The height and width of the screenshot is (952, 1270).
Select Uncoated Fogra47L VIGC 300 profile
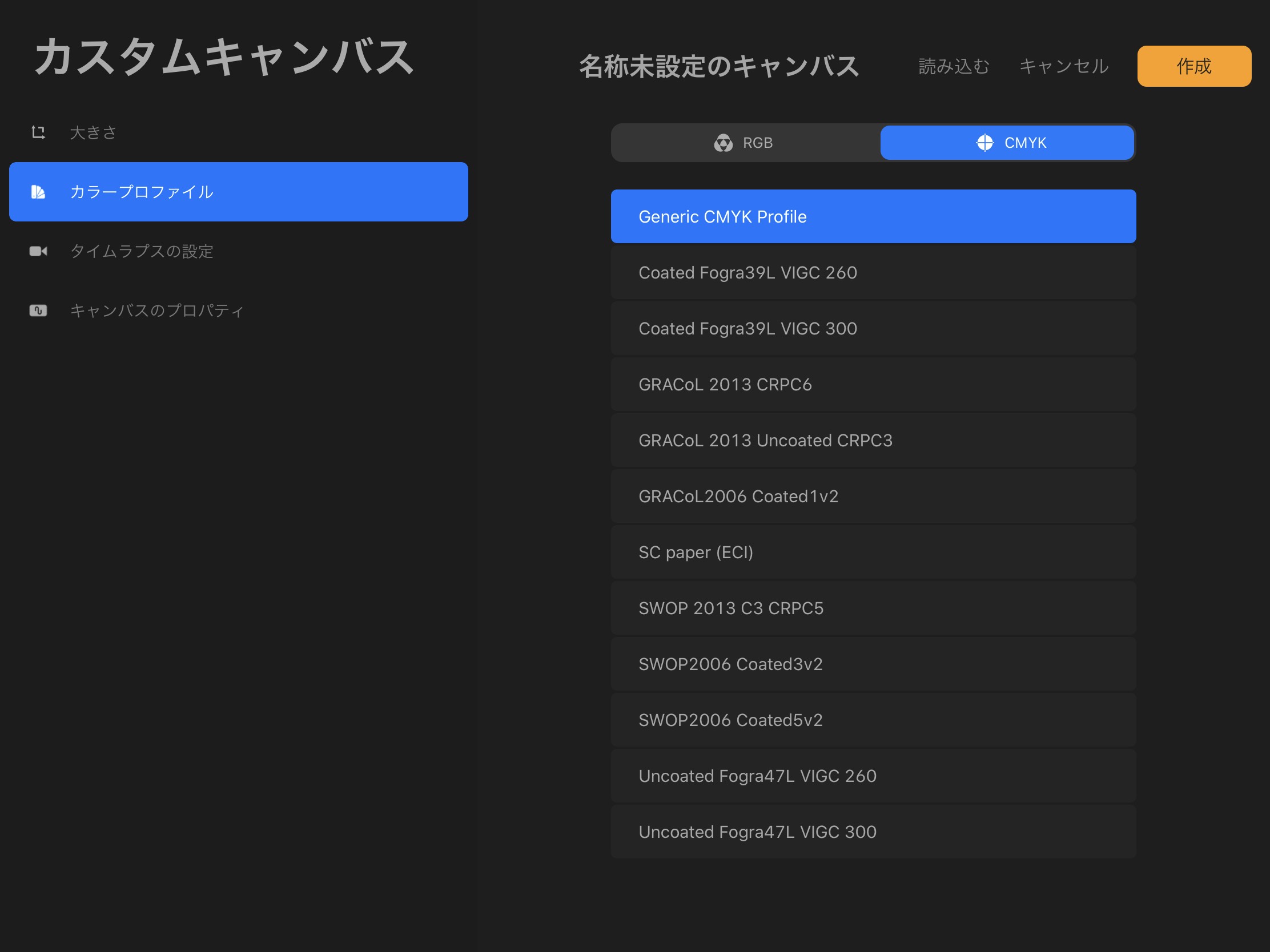pos(873,832)
